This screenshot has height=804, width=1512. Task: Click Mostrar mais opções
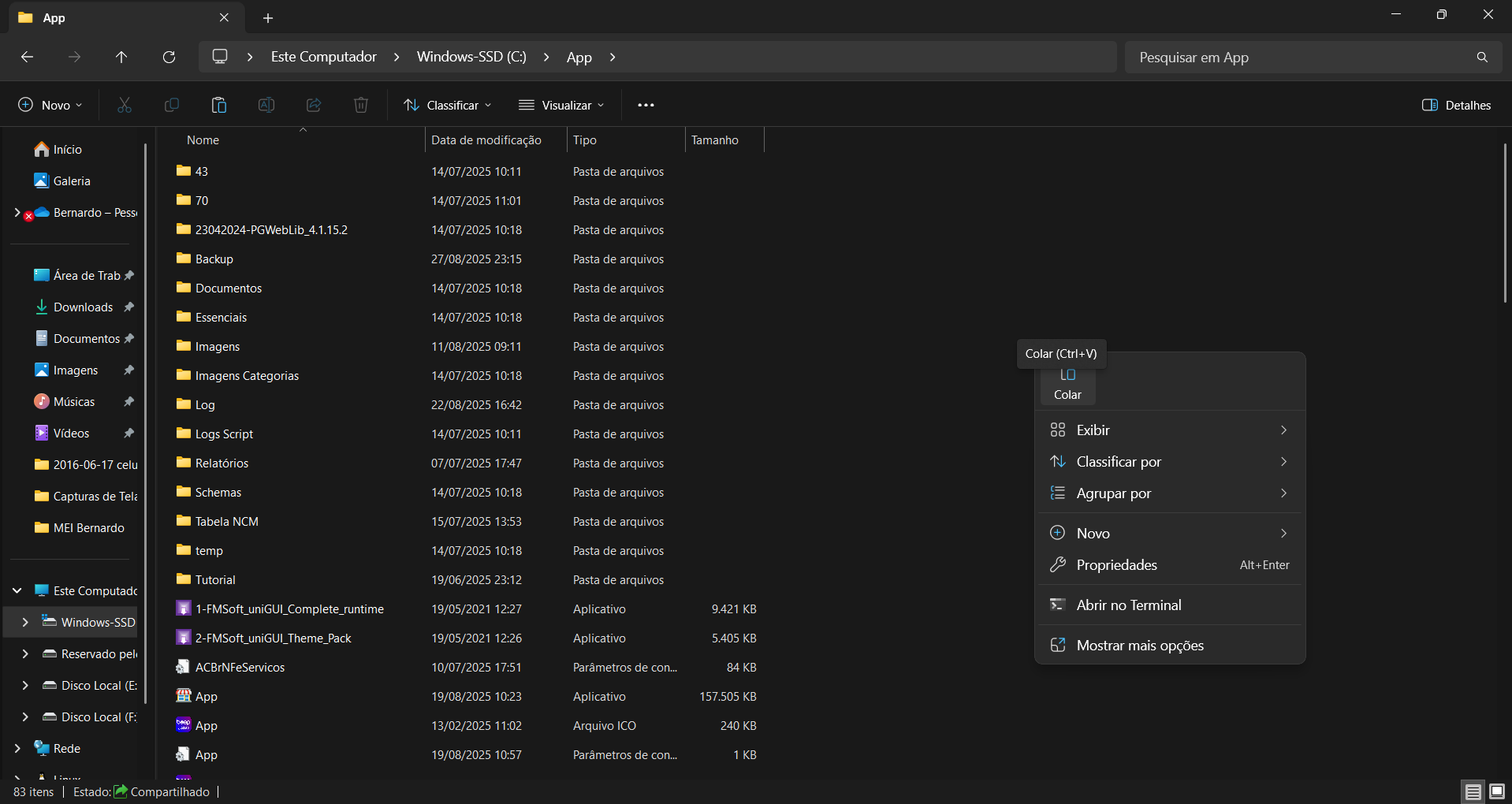tap(1139, 646)
